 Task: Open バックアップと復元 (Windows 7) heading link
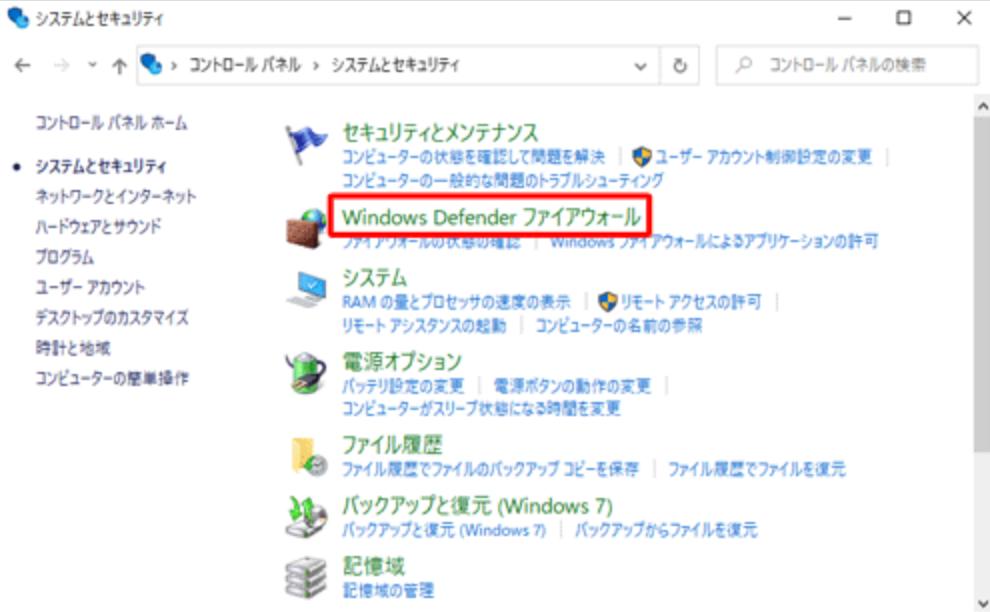click(x=477, y=506)
